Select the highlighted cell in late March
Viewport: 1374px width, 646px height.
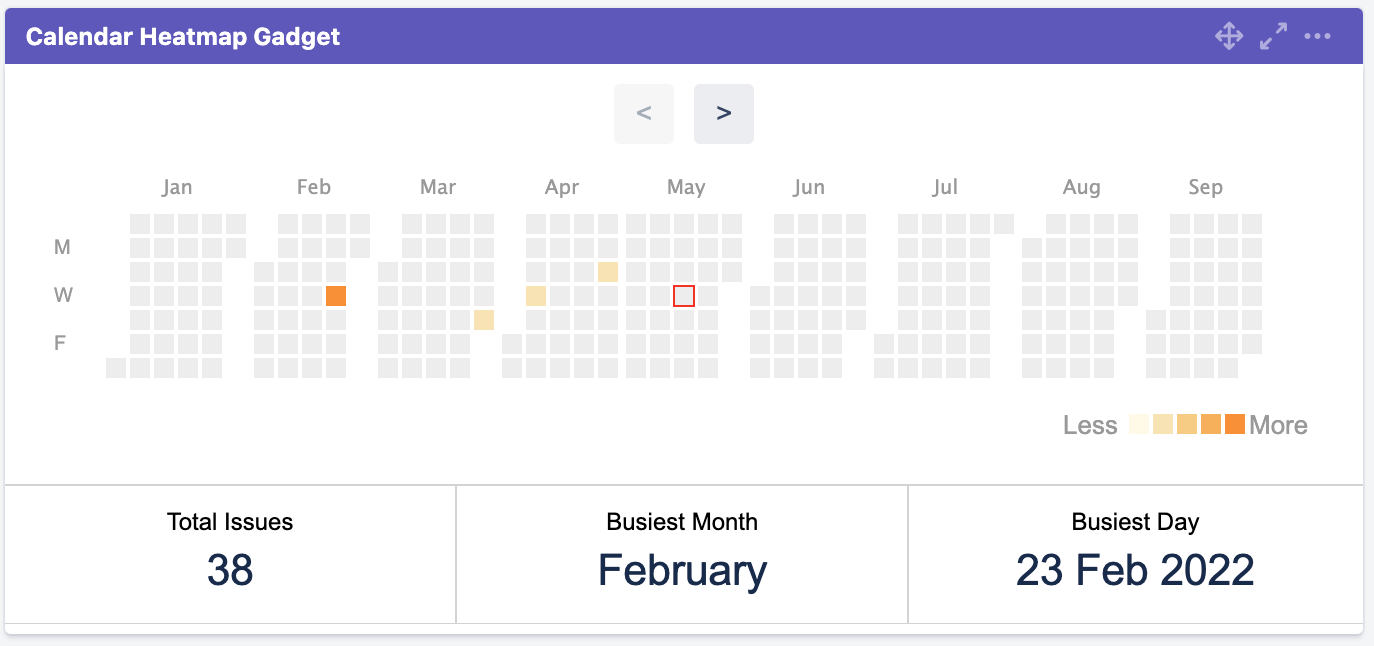click(484, 319)
